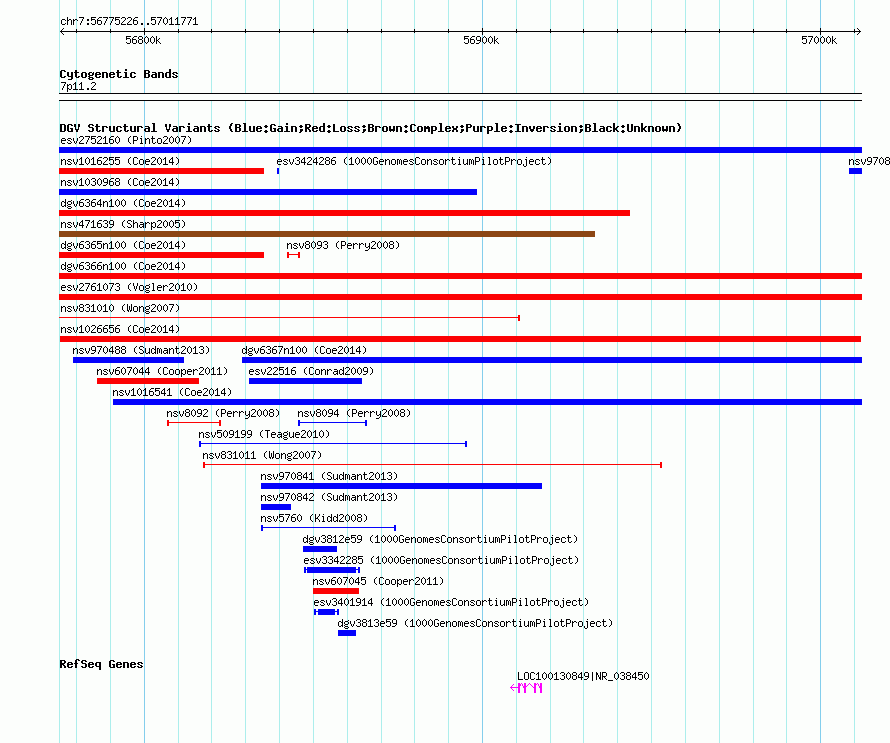Open nsv5760 (Kidd2008) label
Image resolution: width=890 pixels, height=743 pixels.
point(314,518)
